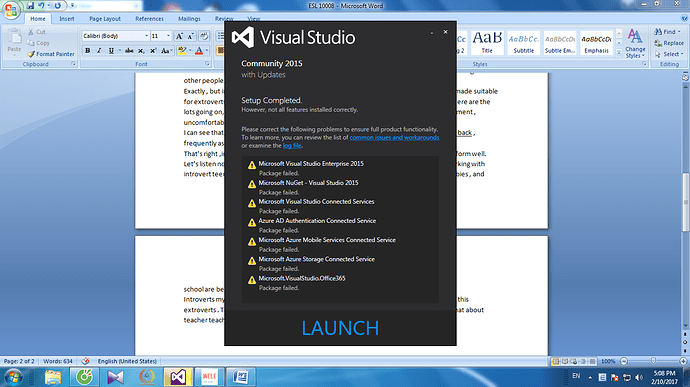Cut the selected text

tap(37, 32)
